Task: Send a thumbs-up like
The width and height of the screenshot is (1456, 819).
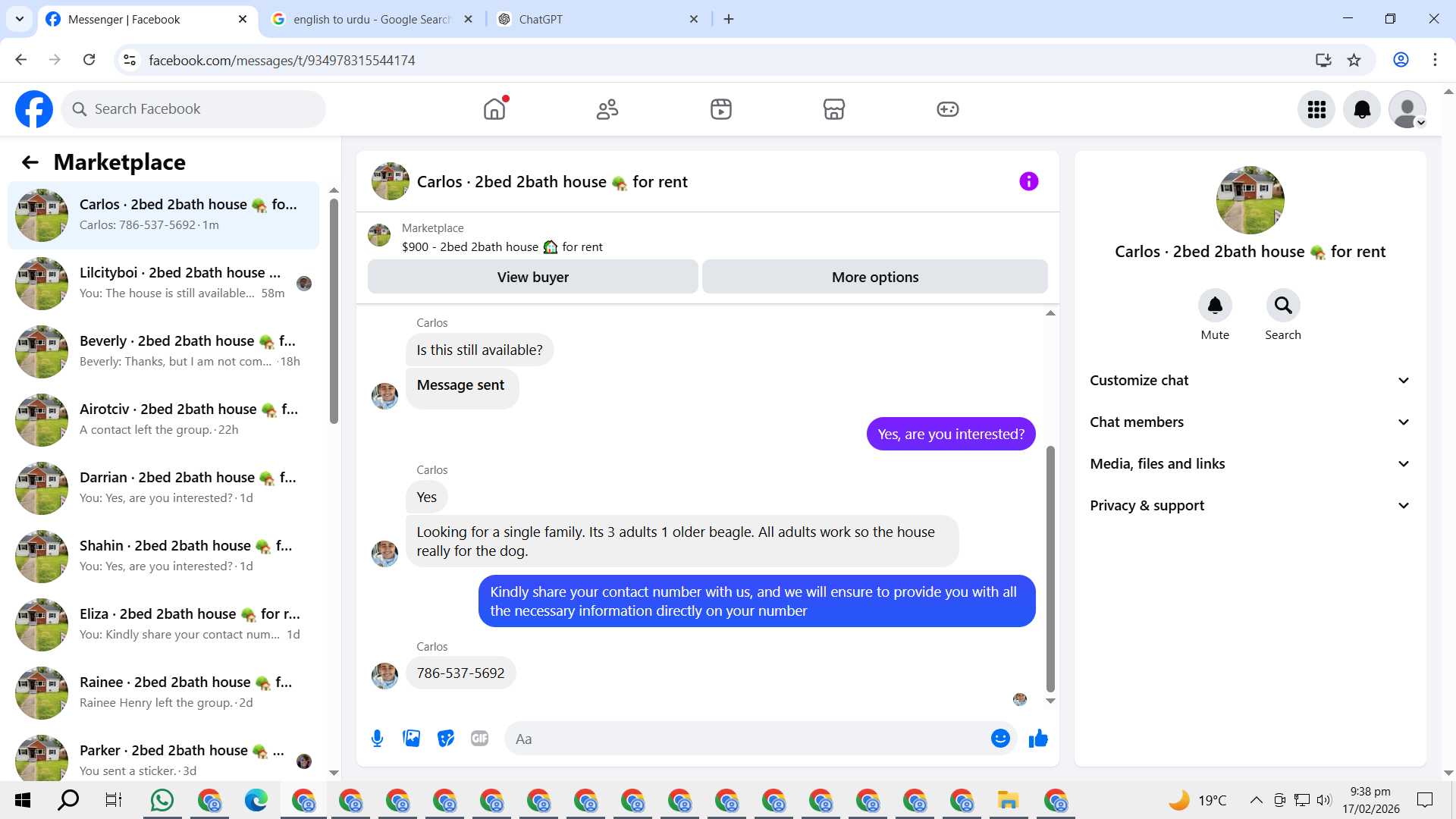Action: tap(1038, 739)
